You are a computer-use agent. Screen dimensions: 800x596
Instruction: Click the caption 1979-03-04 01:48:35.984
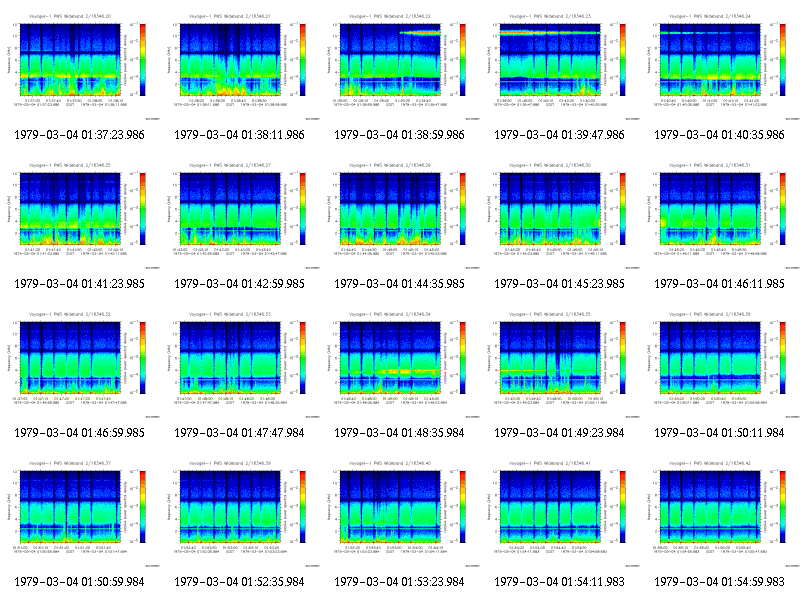click(399, 433)
